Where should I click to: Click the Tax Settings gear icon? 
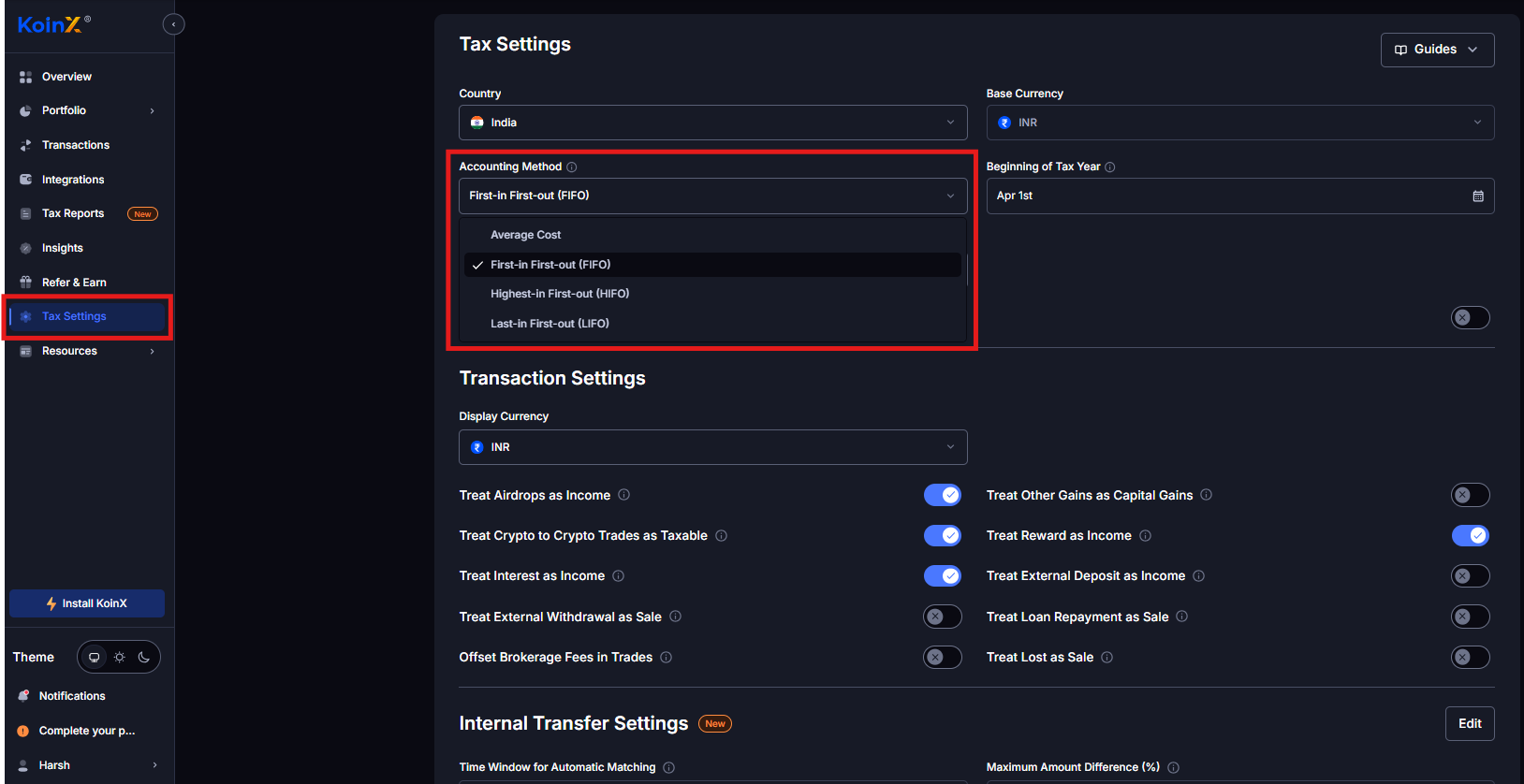point(25,316)
